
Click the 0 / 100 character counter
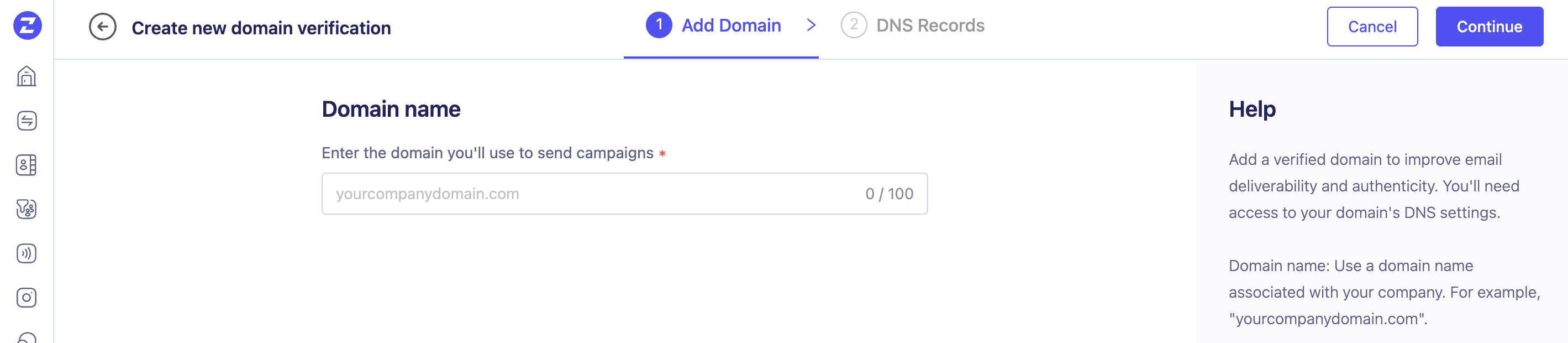tap(888, 194)
